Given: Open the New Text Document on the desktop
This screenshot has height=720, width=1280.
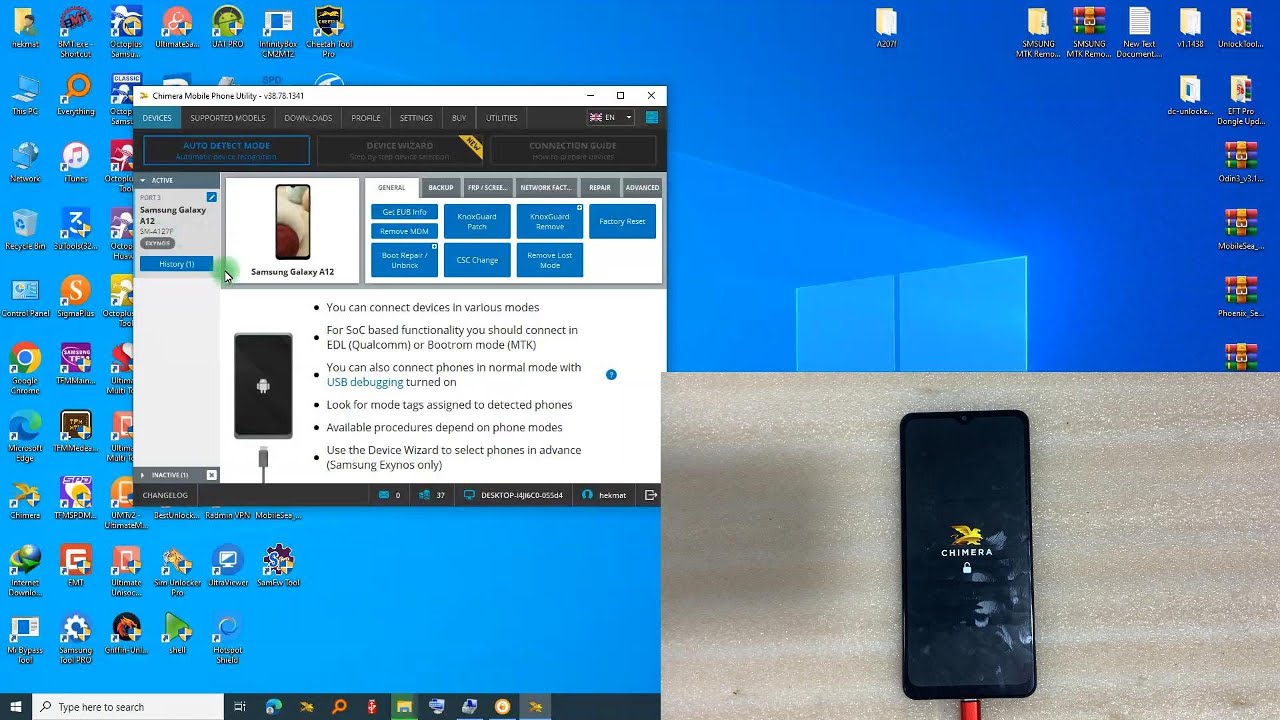Looking at the screenshot, I should pos(1139,32).
